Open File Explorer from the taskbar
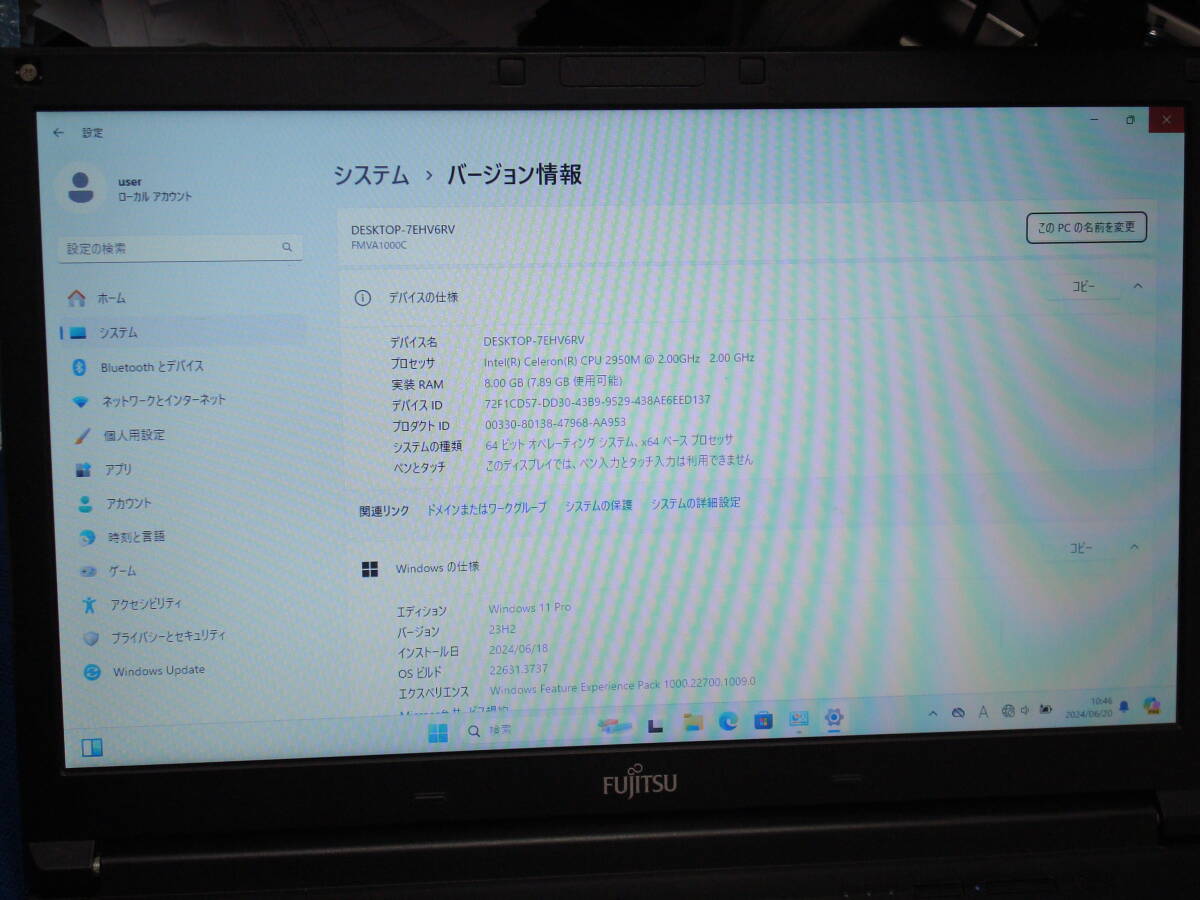Screen dimensions: 1200x900 [693, 722]
